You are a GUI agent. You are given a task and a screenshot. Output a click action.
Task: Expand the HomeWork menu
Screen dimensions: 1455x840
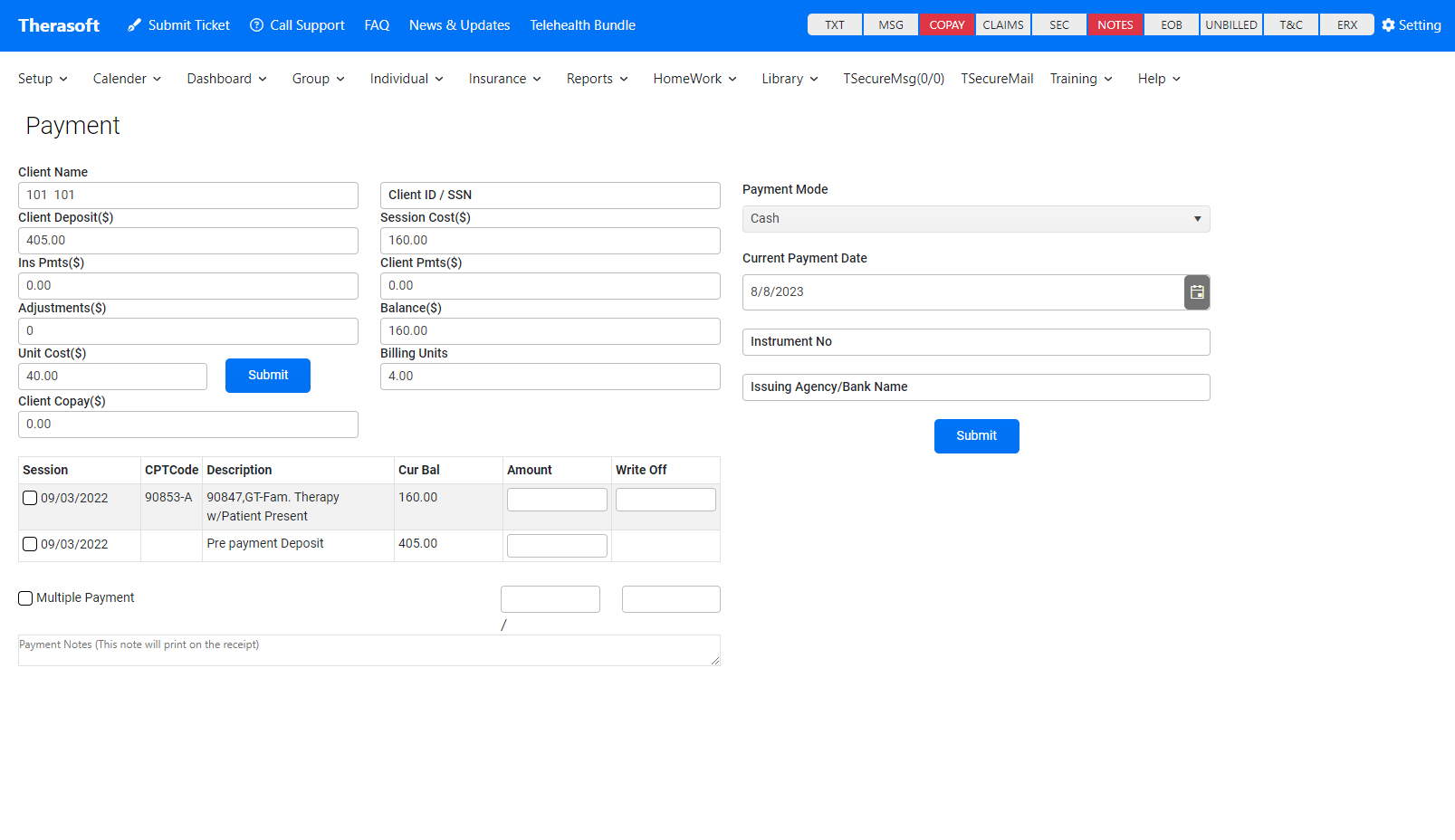[694, 79]
